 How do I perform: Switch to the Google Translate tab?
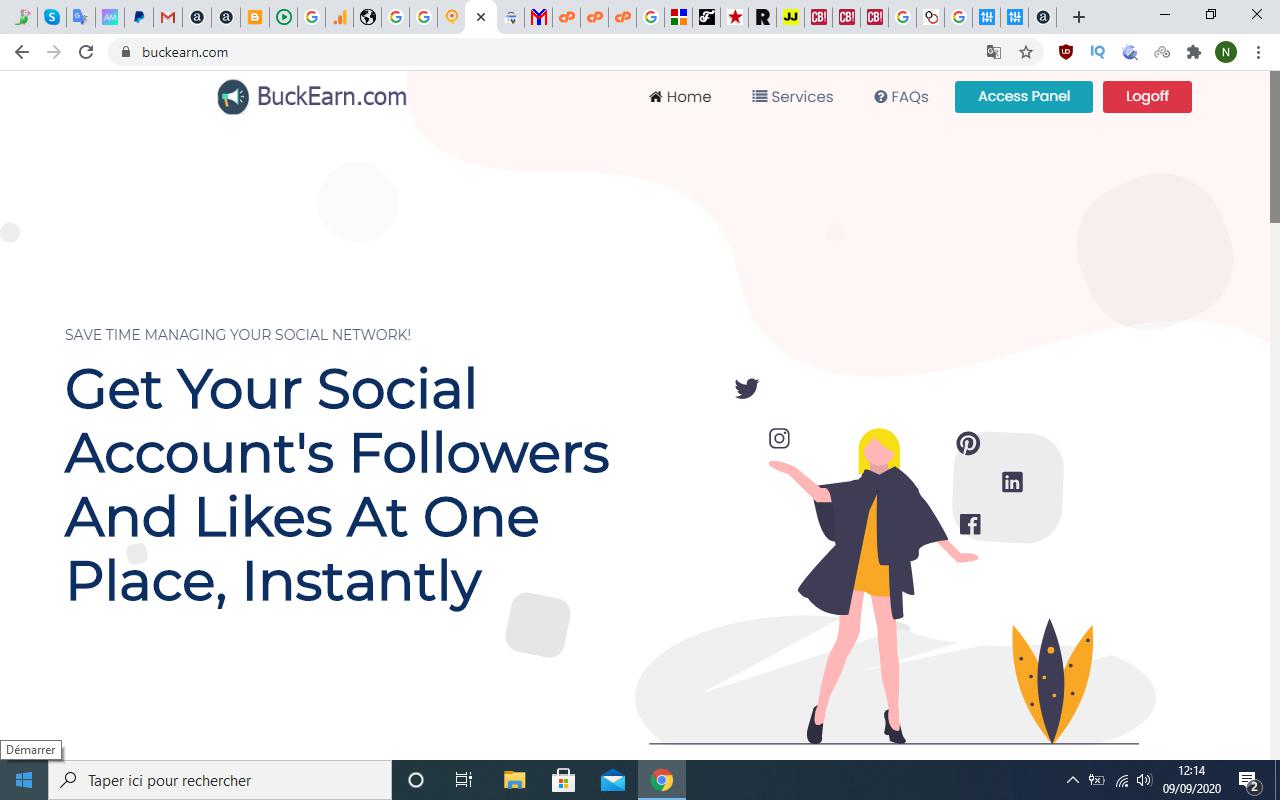[x=80, y=17]
